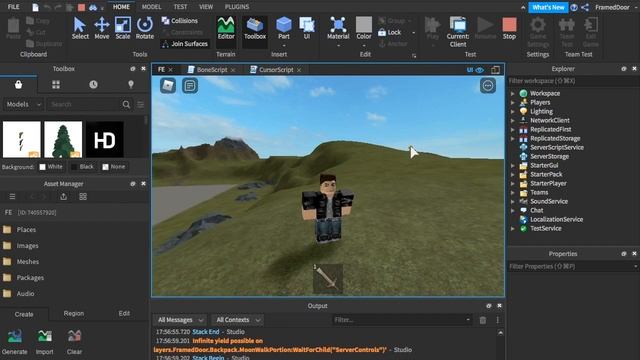Switch to the TEST ribbon tab
This screenshot has height=360, width=640.
pyautogui.click(x=180, y=7)
